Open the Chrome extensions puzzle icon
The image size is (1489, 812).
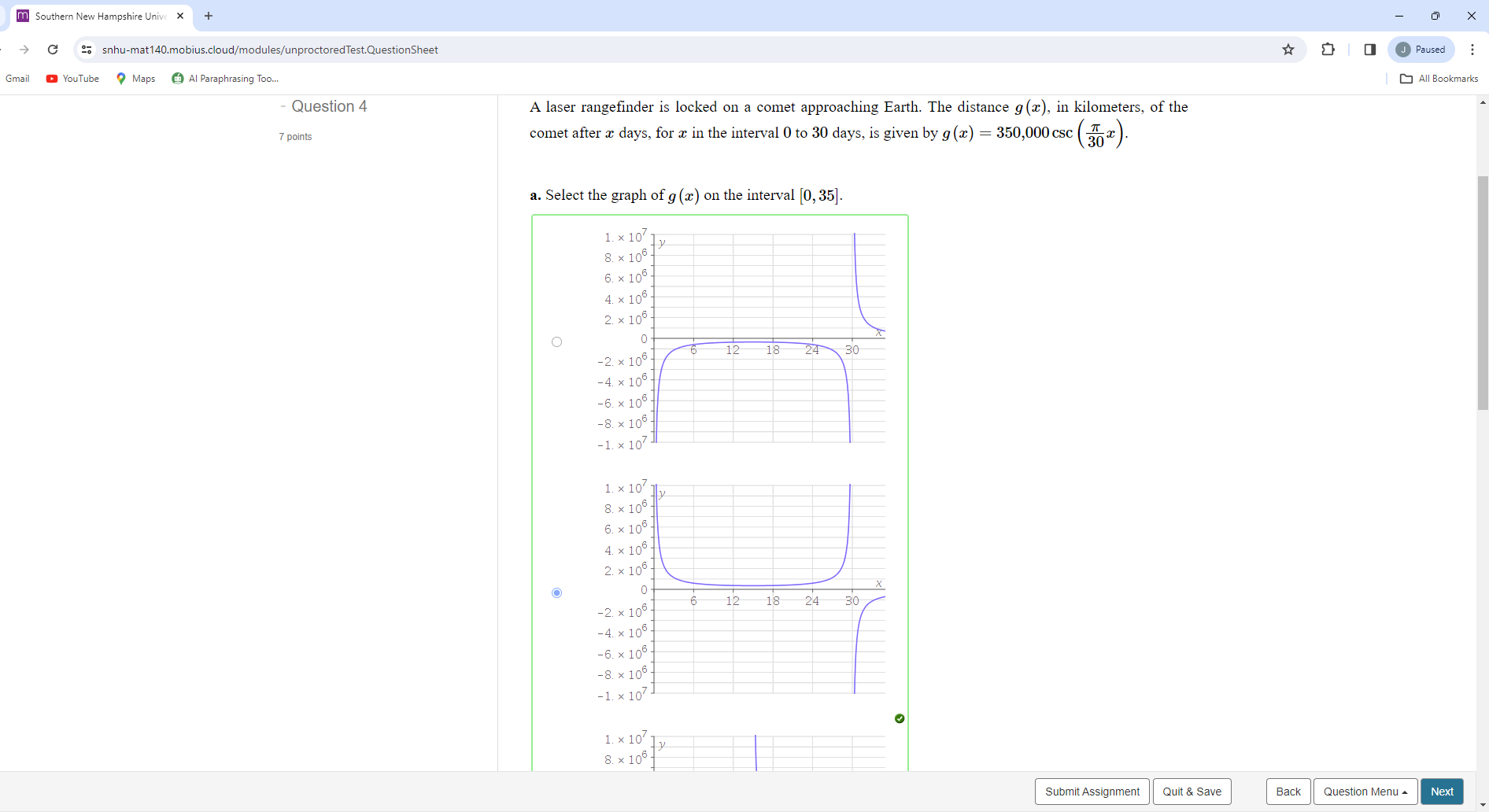[1328, 50]
